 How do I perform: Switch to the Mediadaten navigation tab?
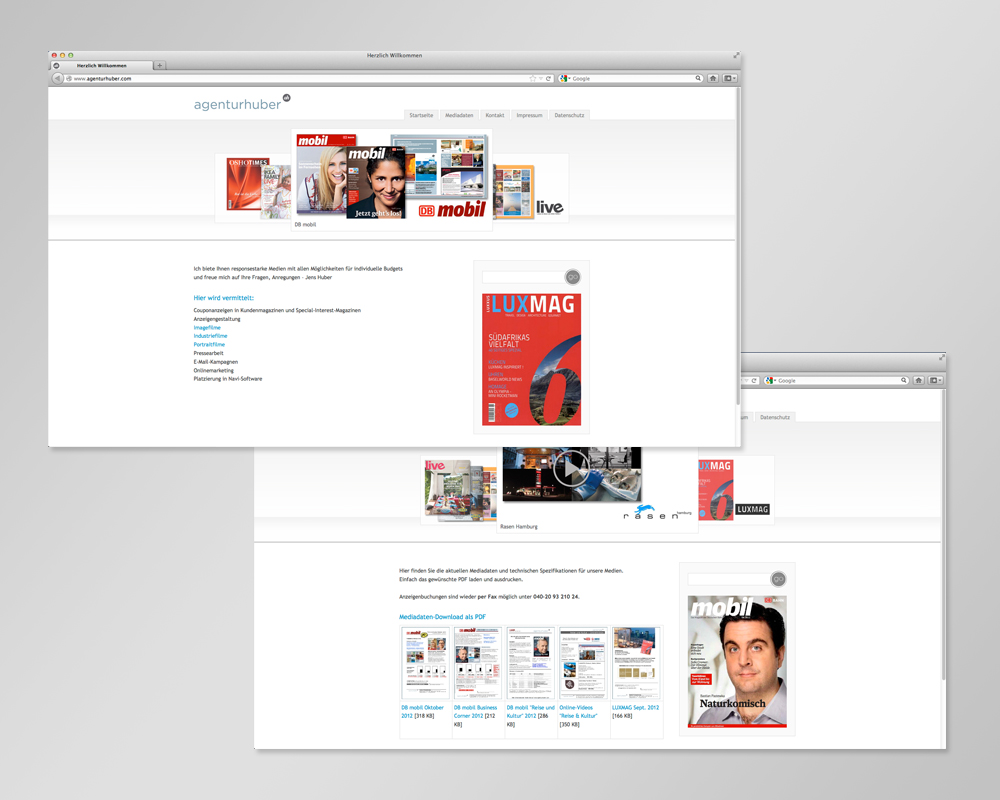click(459, 115)
